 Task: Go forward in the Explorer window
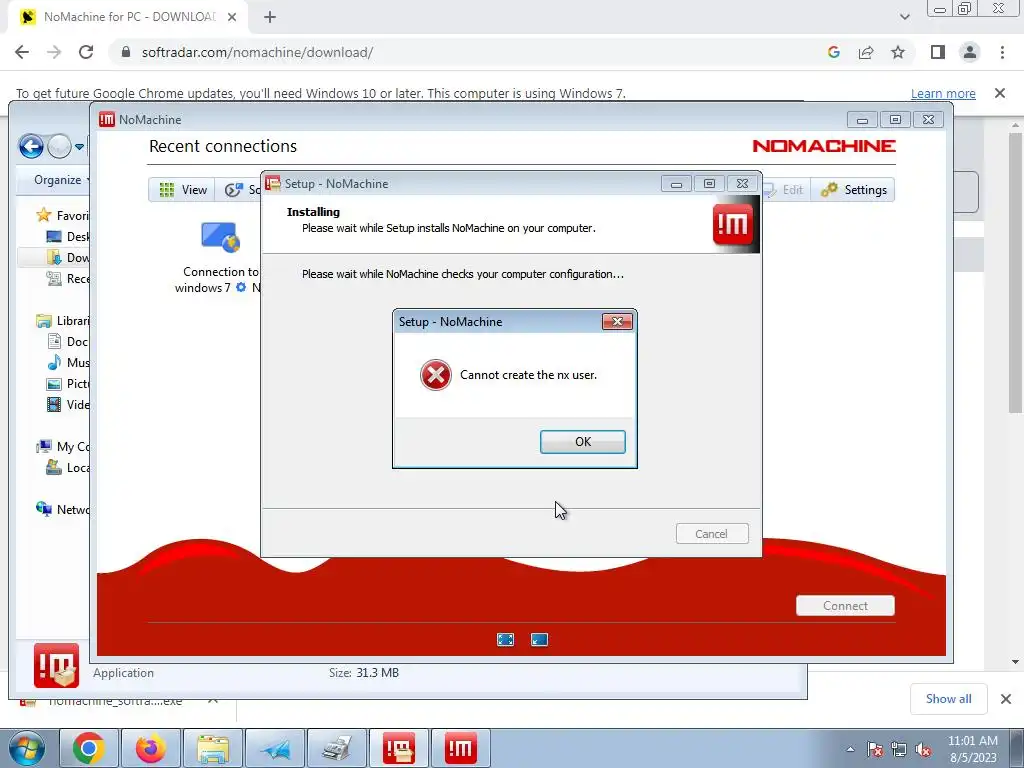click(x=59, y=146)
